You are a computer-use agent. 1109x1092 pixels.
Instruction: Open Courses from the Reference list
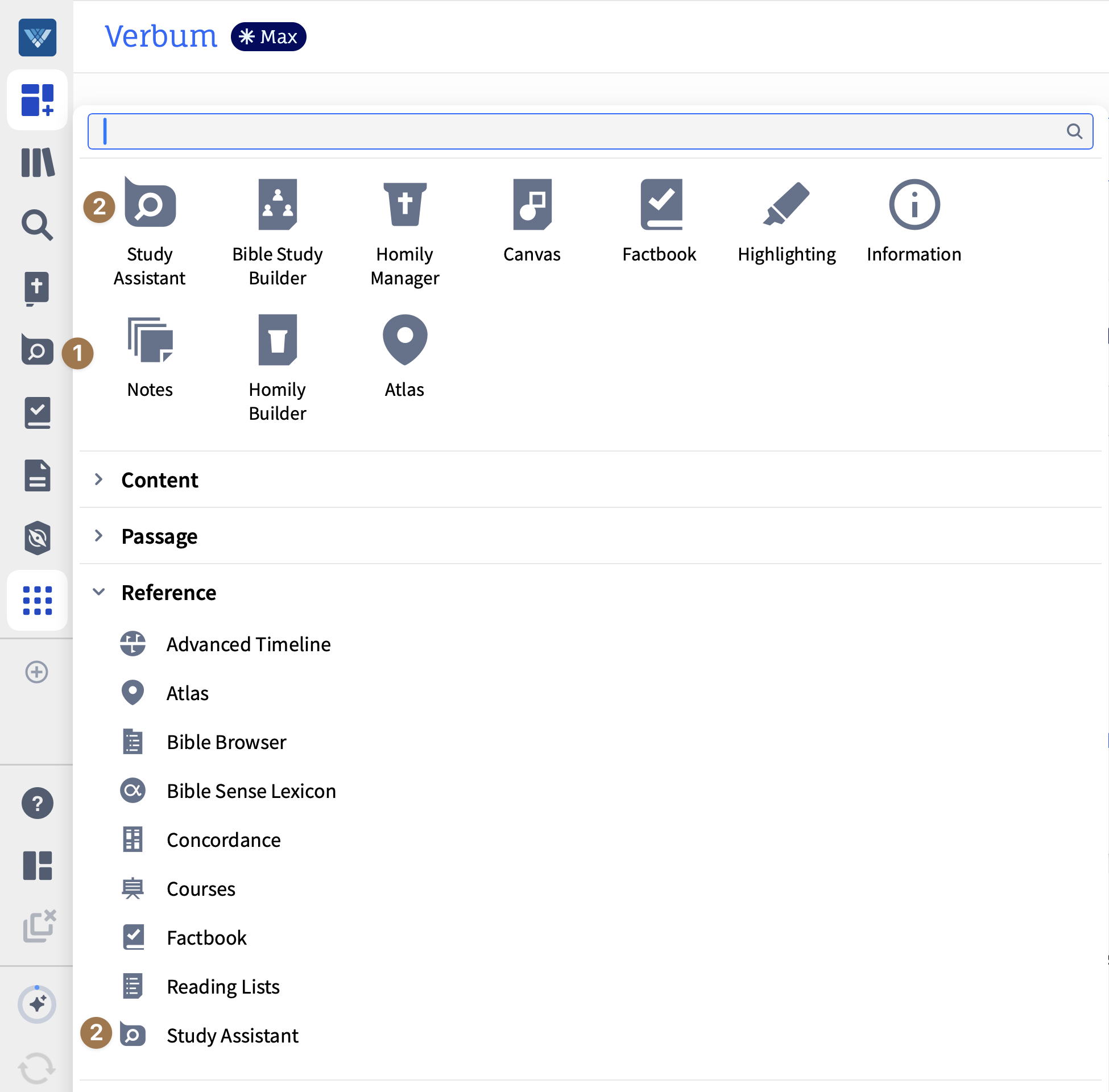coord(178,888)
